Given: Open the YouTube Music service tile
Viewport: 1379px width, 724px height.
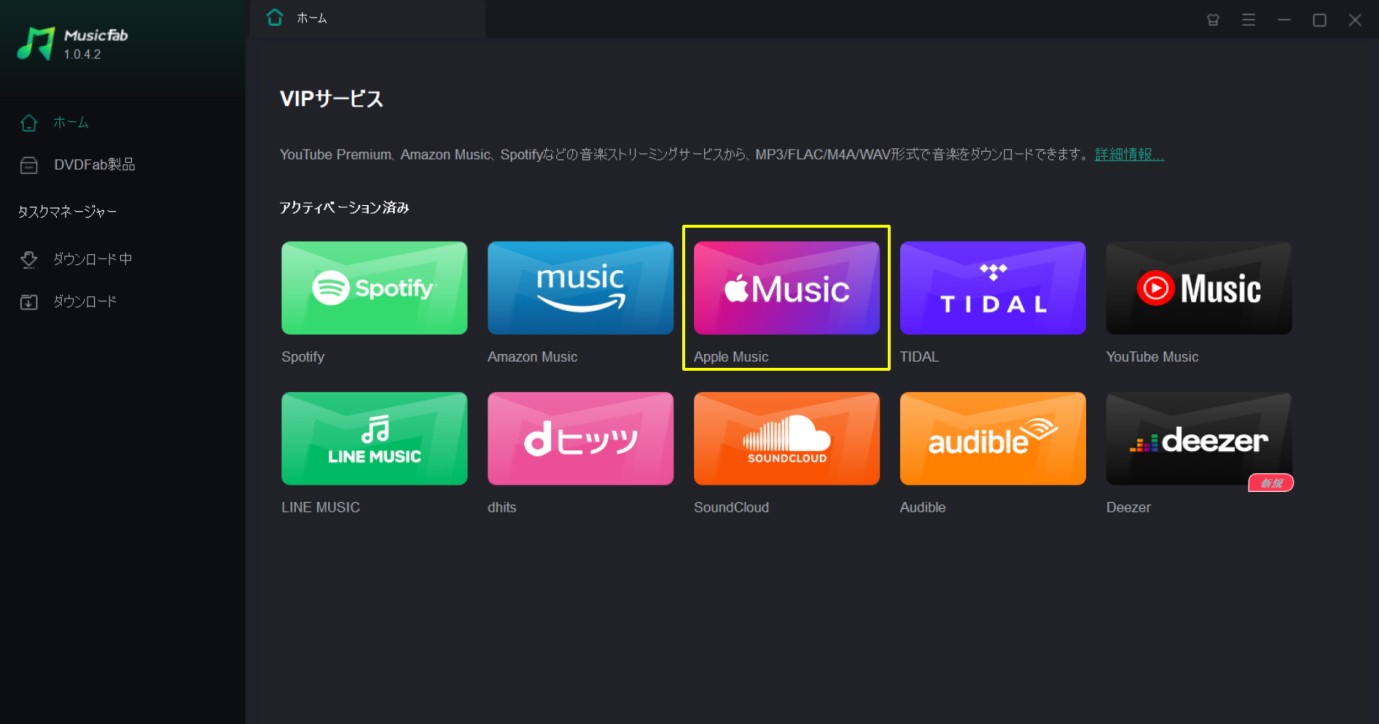Looking at the screenshot, I should [1199, 288].
